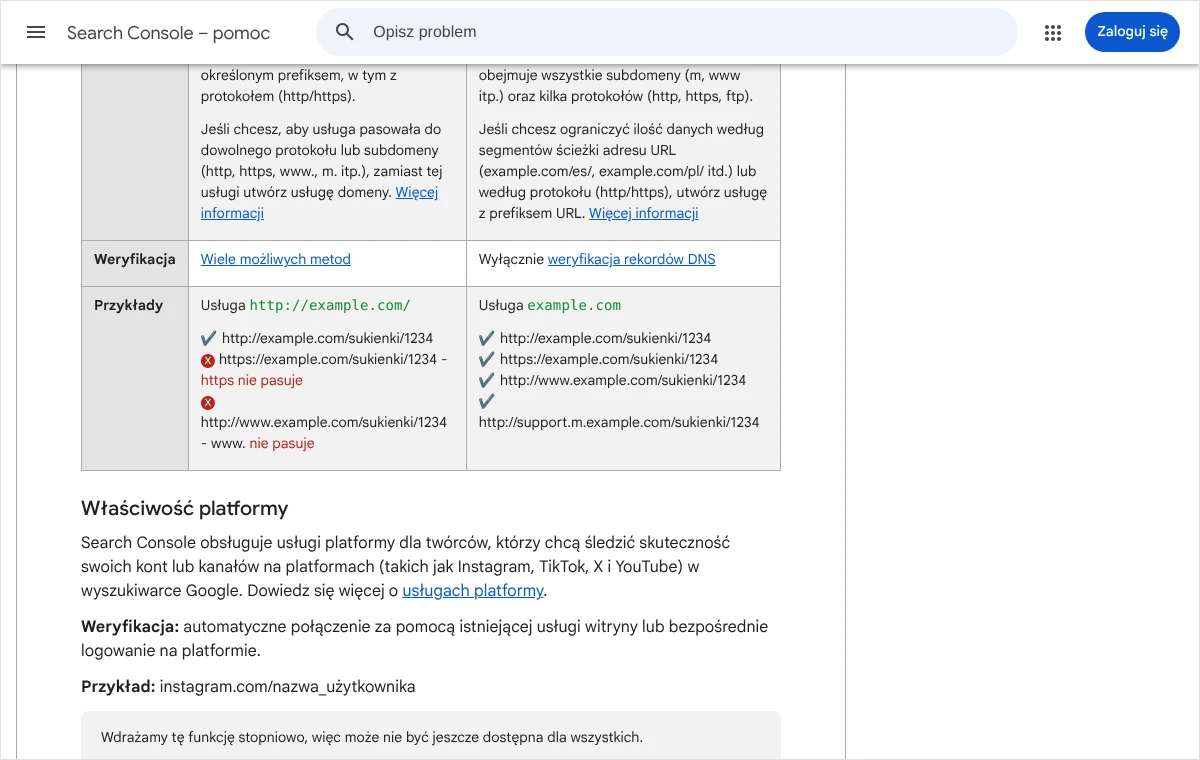Image resolution: width=1200 pixels, height=760 pixels.
Task: Click the checkmark before http://www.example.com/sukienki/1234 in the domain column
Action: click(487, 380)
